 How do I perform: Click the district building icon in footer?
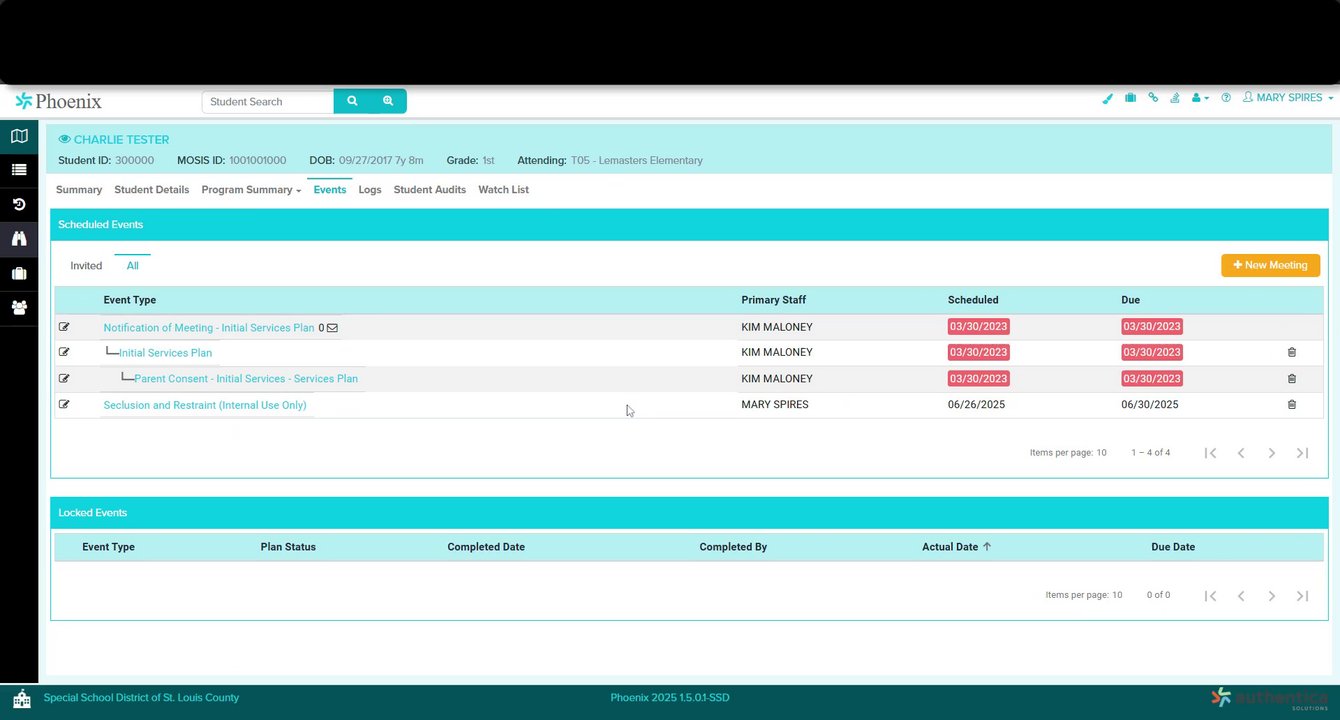(21, 698)
